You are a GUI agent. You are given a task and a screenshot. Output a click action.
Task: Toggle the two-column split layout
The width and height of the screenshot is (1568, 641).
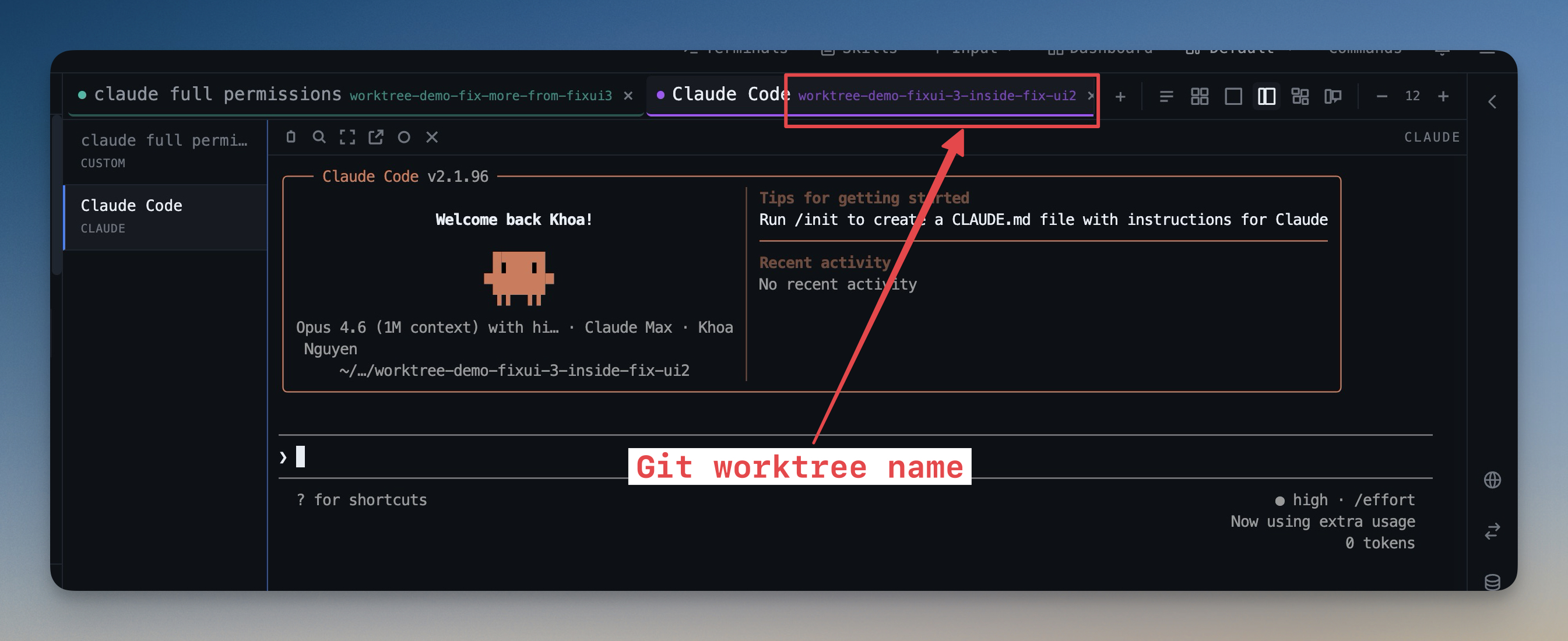coord(1267,96)
